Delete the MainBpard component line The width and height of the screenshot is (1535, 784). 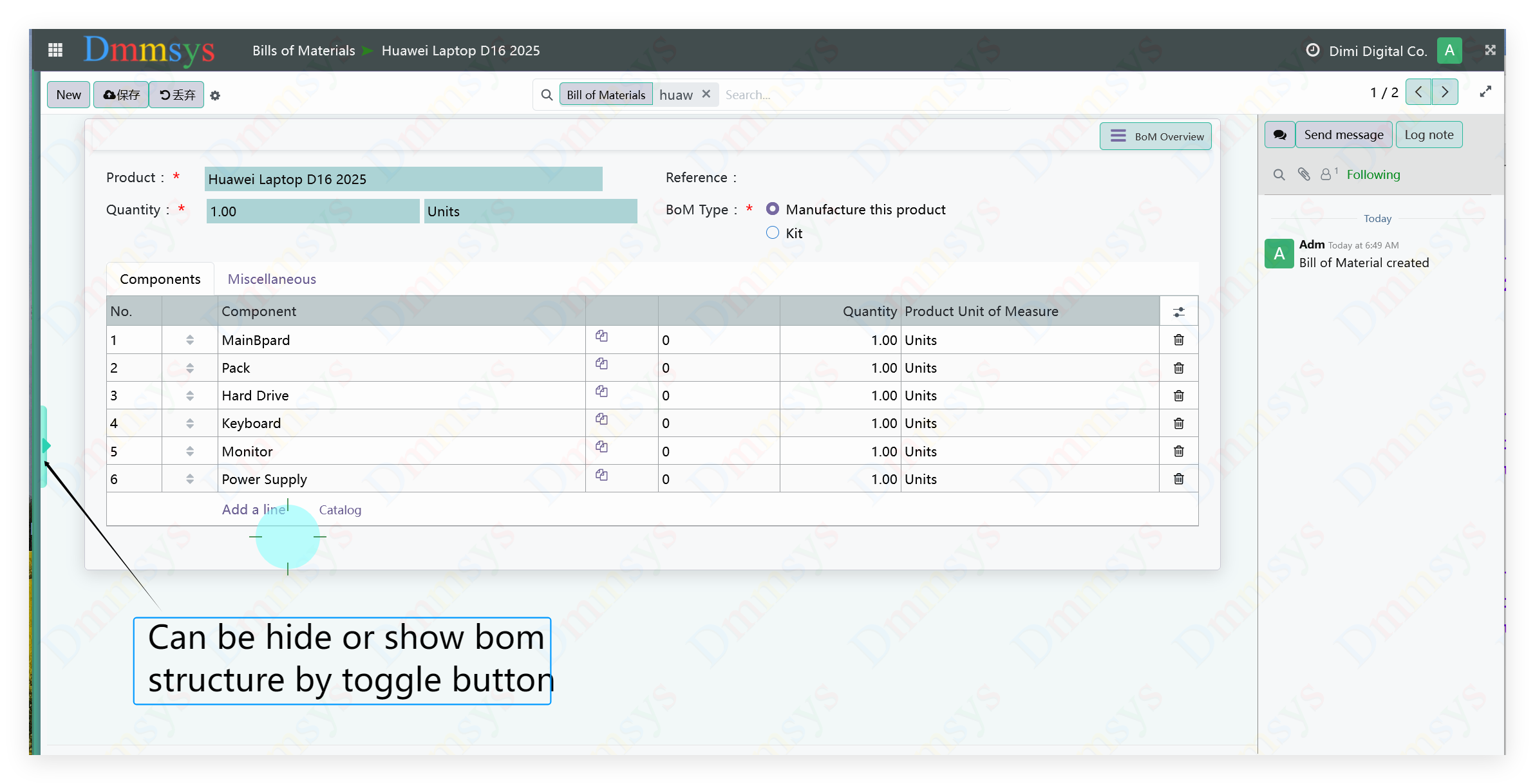tap(1178, 340)
